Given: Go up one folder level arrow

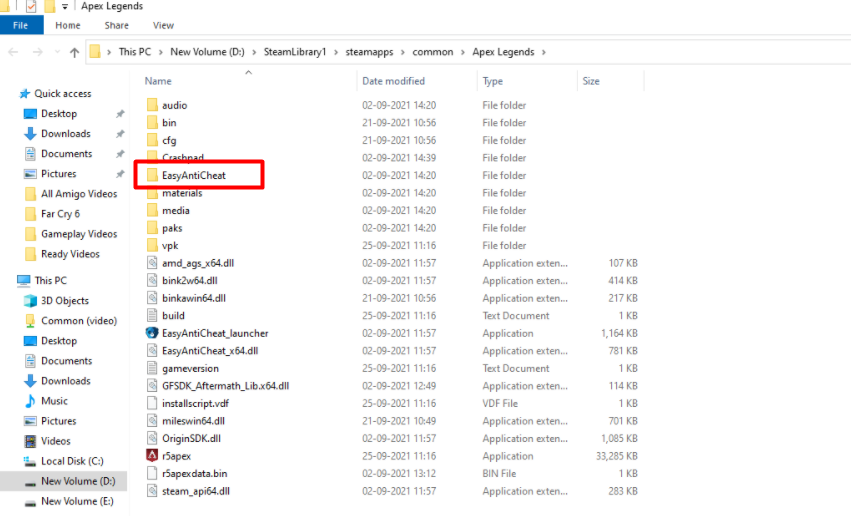Looking at the screenshot, I should point(74,52).
